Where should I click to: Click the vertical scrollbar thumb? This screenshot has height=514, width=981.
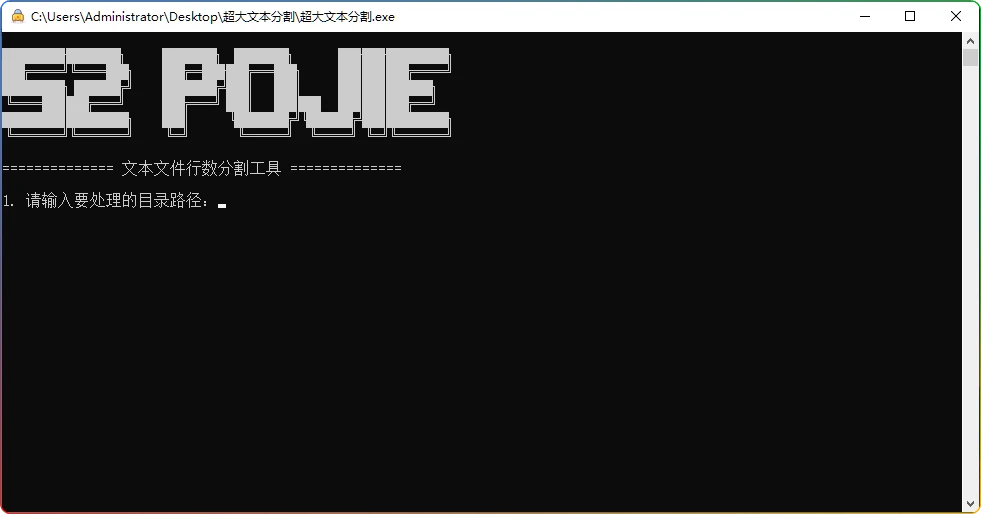pos(970,57)
